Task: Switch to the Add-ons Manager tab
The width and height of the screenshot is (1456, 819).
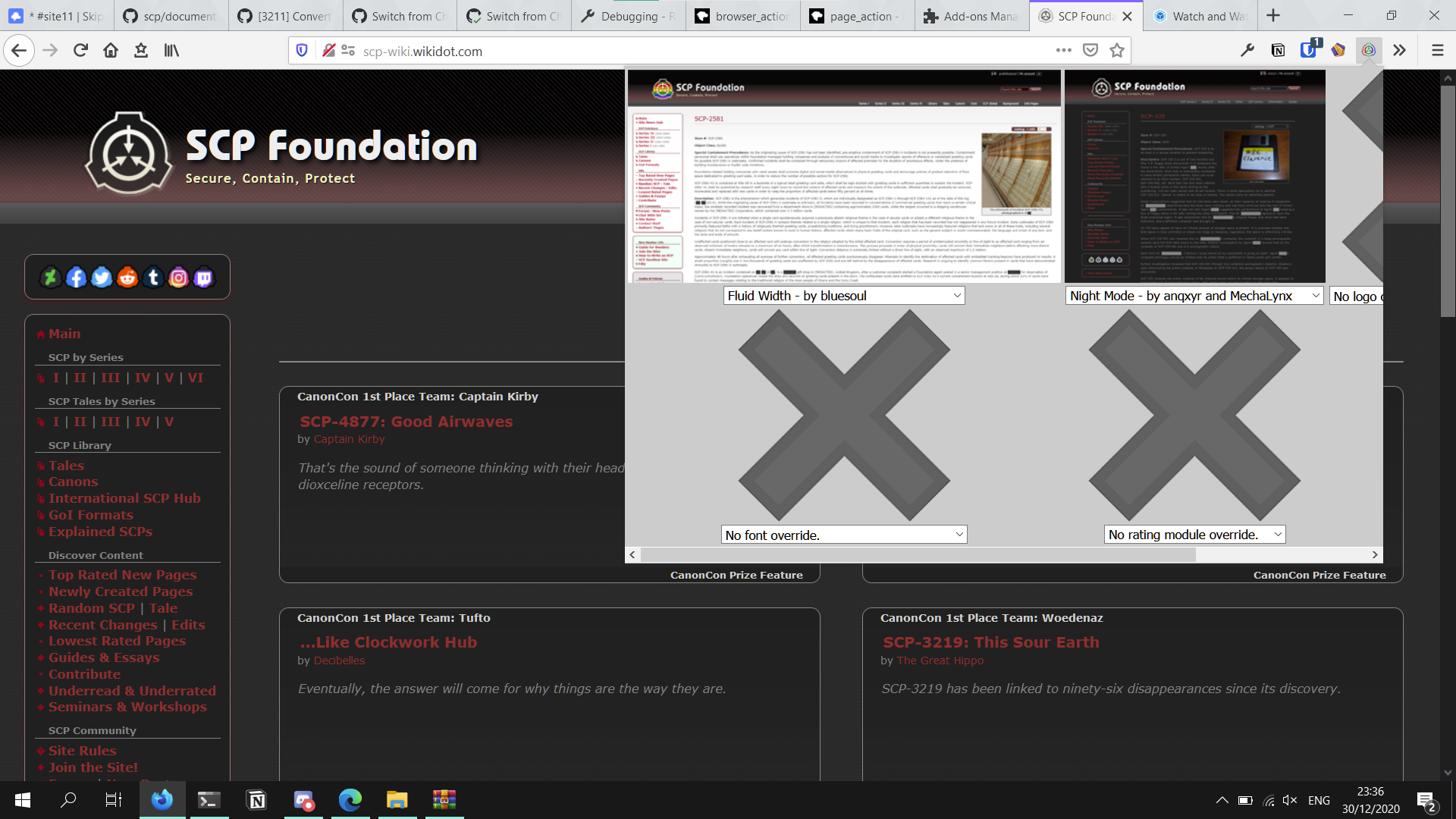Action: (971, 16)
